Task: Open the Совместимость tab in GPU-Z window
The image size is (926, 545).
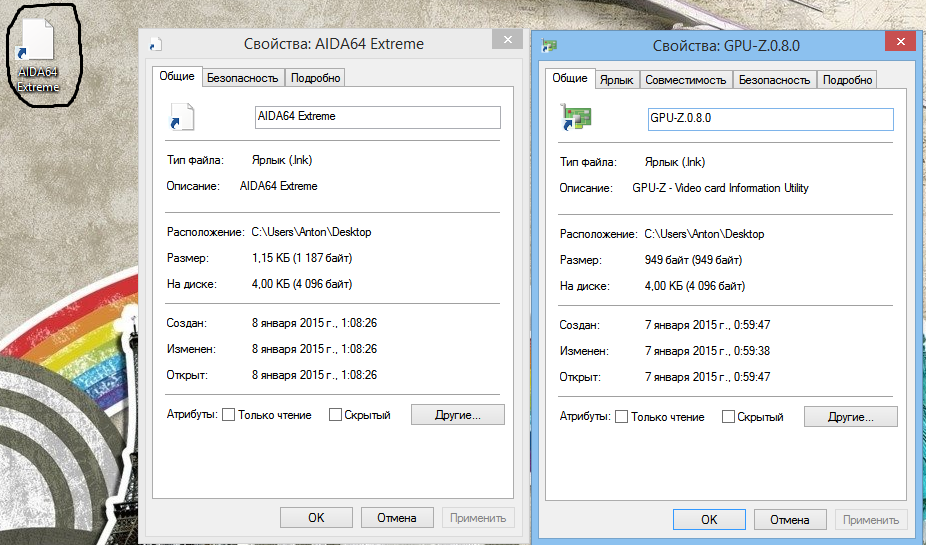Action: 686,80
